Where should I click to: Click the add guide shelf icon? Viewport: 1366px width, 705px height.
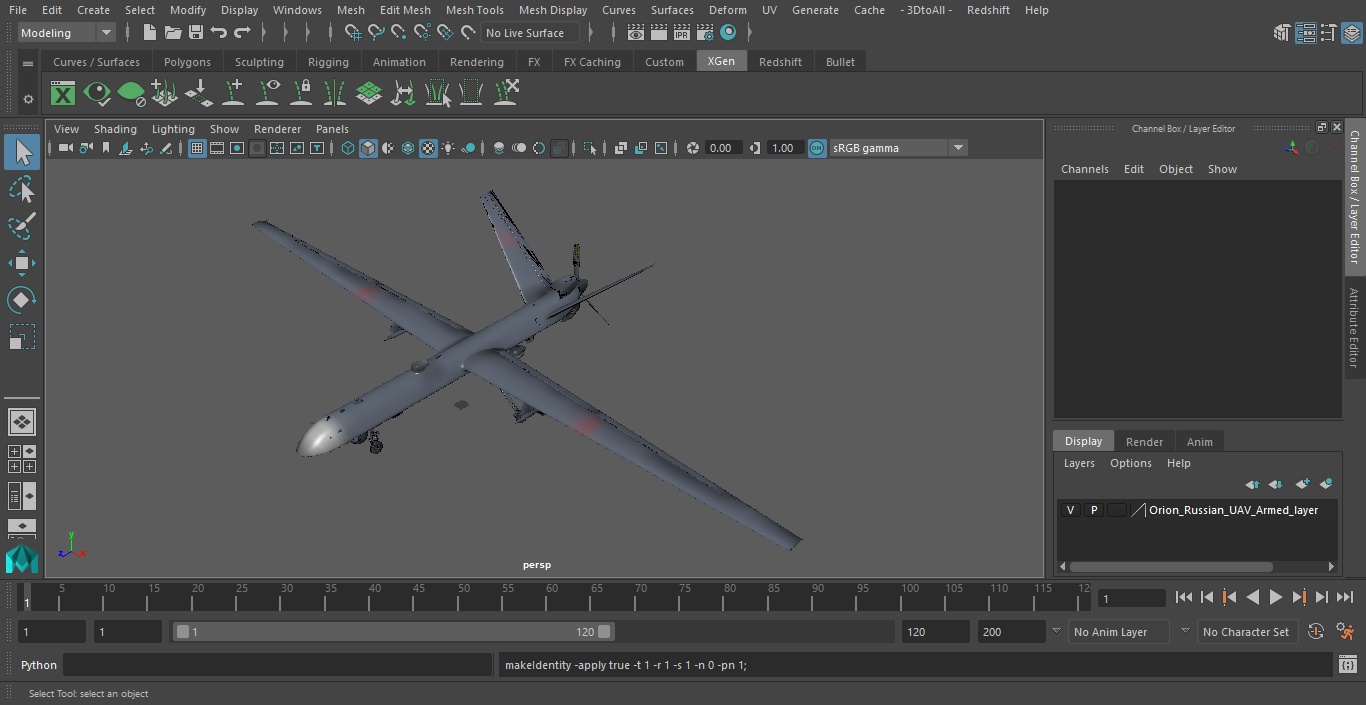tap(233, 93)
